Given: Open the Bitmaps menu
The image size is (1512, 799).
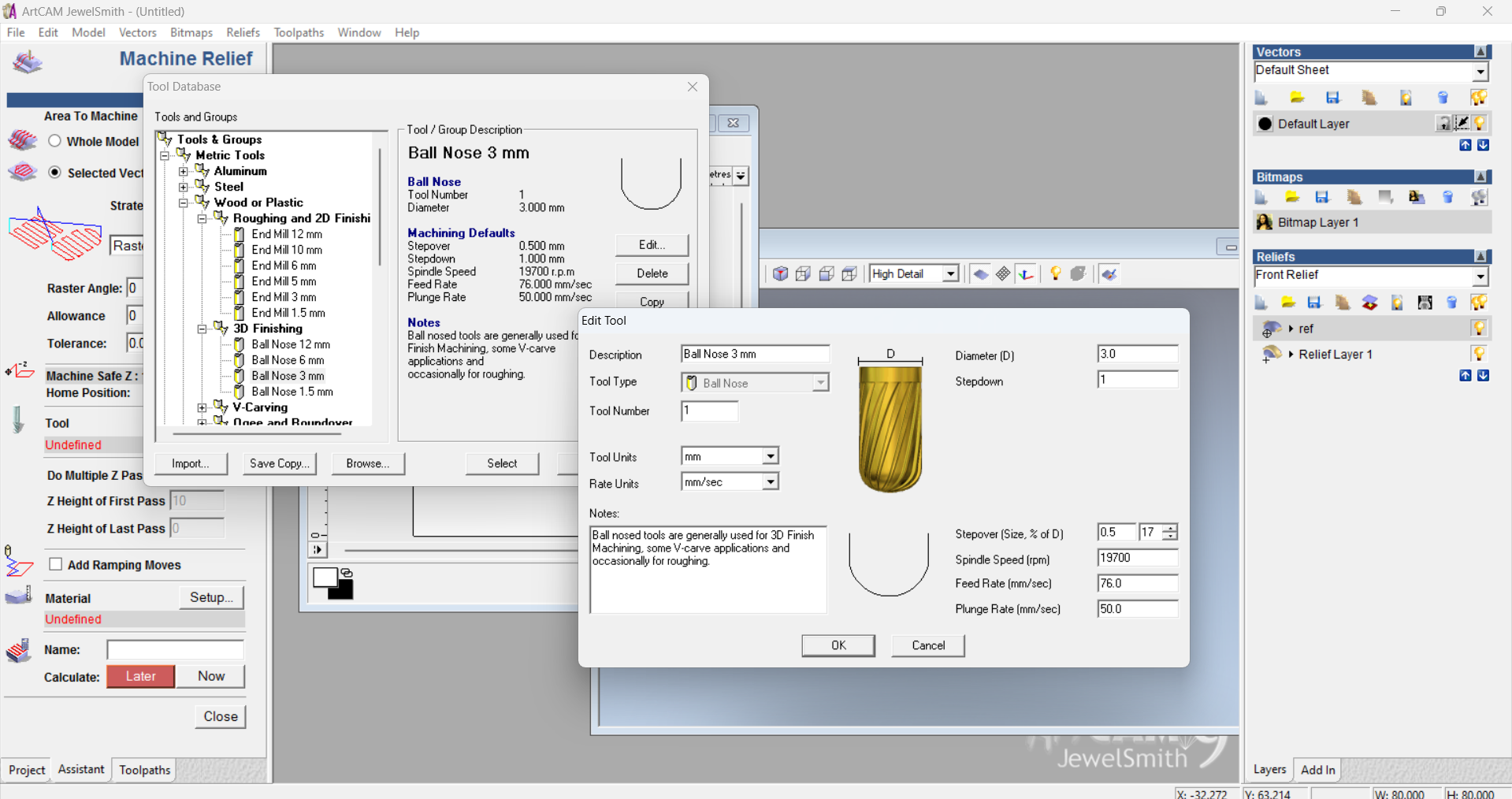Looking at the screenshot, I should (191, 32).
